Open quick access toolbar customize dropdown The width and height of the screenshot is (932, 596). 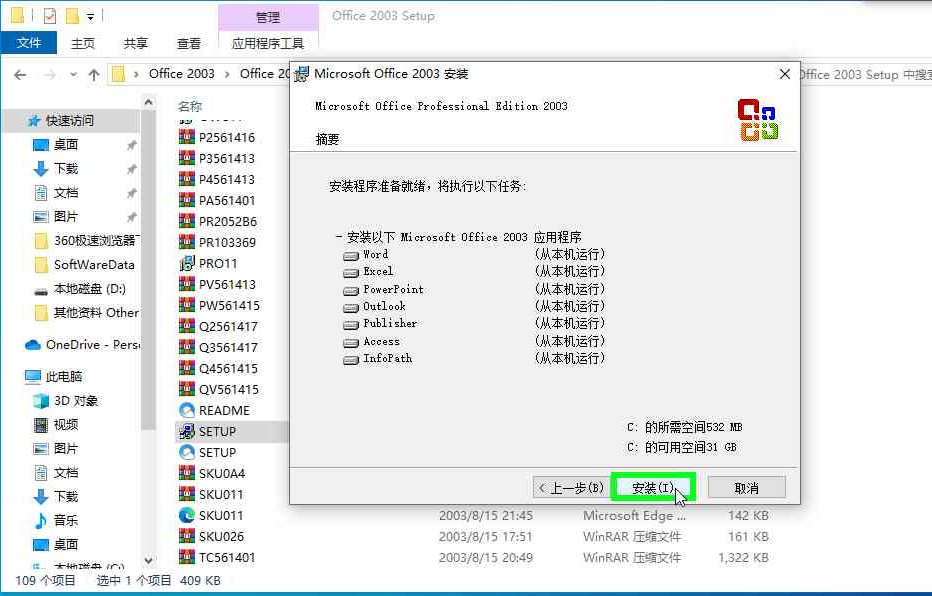coord(90,17)
